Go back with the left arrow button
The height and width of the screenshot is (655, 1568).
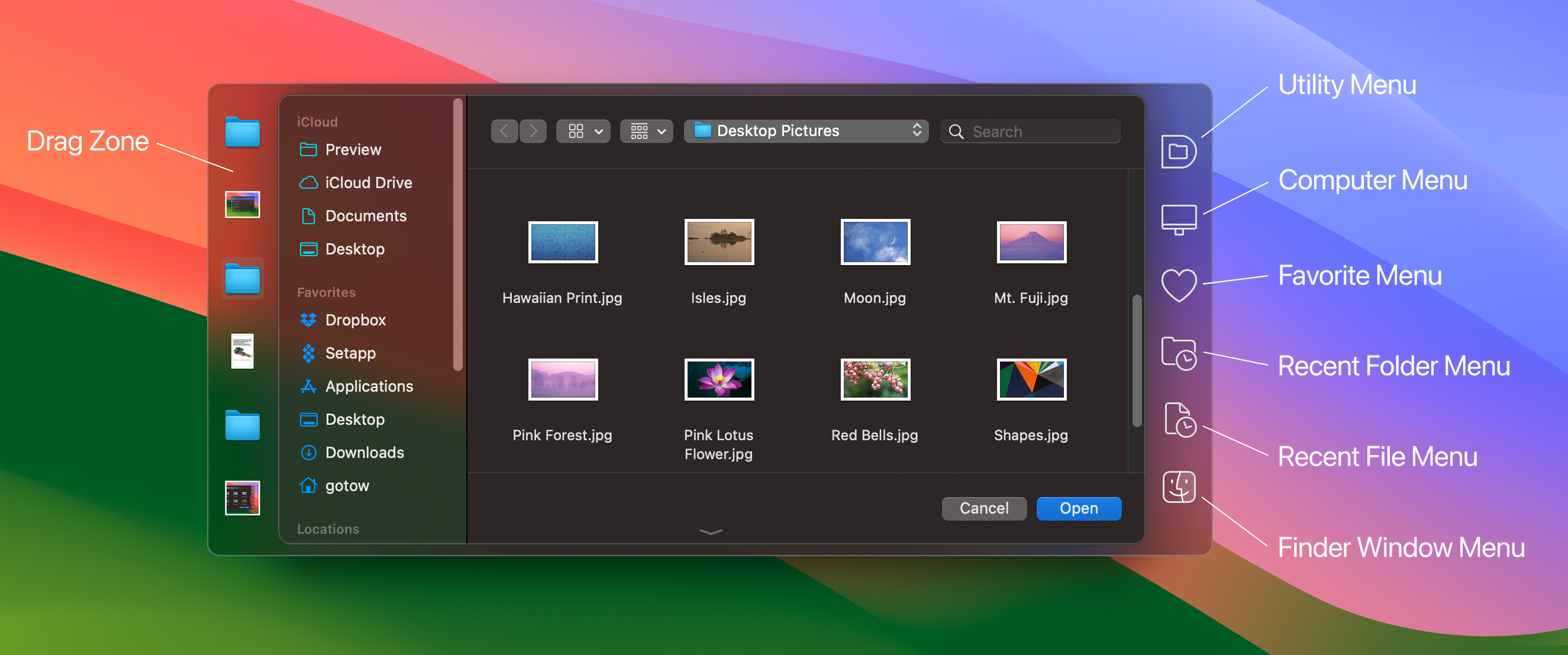[504, 131]
